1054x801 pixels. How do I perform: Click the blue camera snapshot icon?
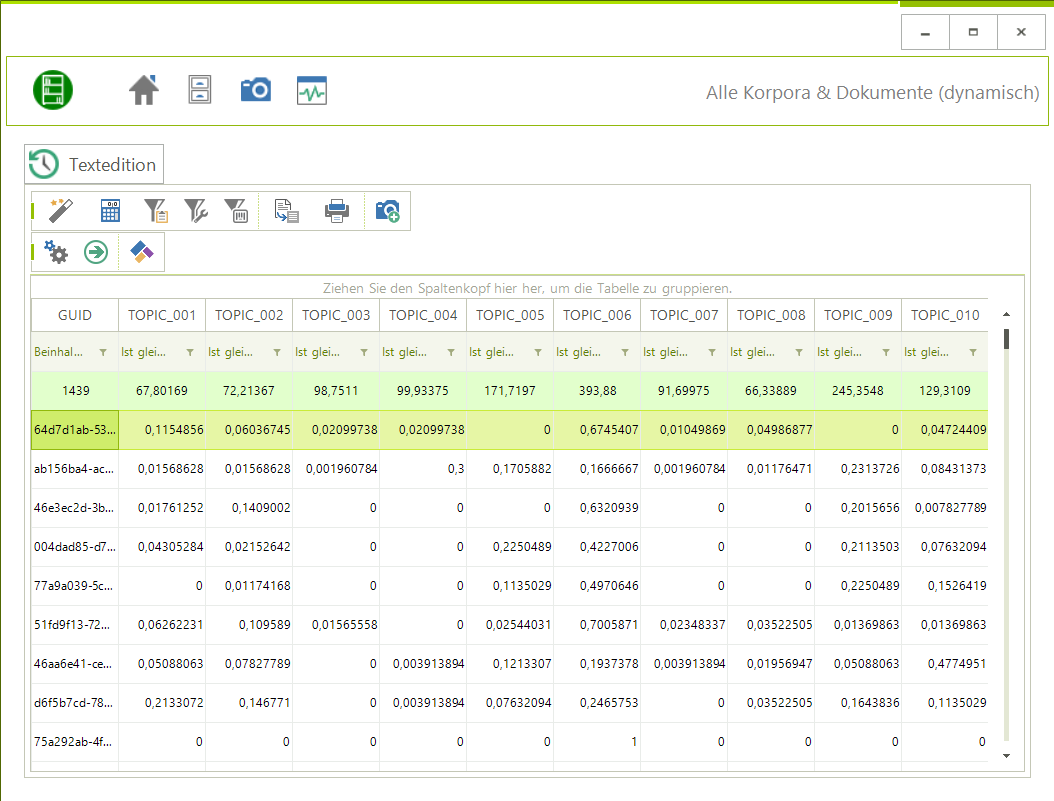256,89
